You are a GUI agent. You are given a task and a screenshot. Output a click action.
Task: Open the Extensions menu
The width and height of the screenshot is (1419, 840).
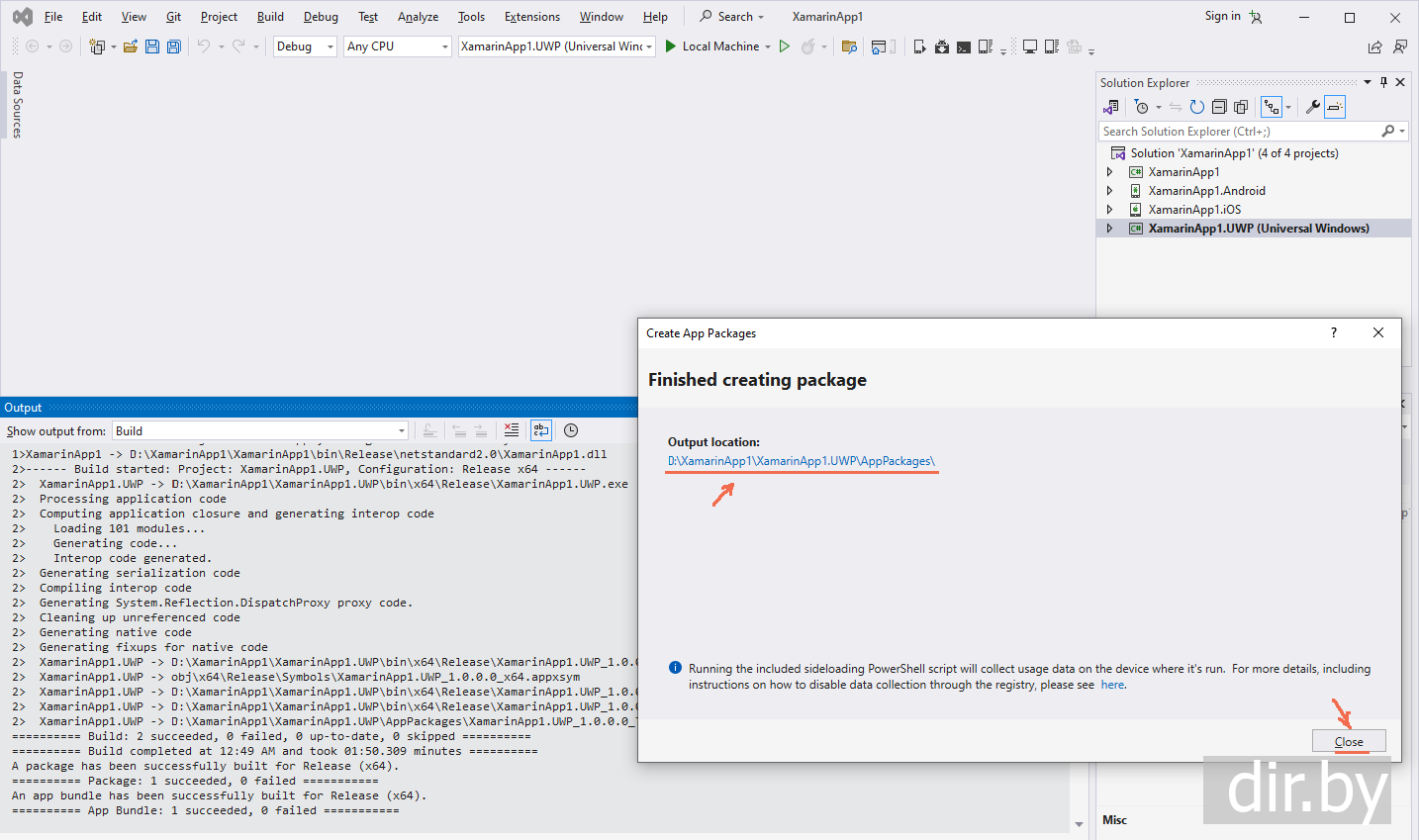(531, 17)
